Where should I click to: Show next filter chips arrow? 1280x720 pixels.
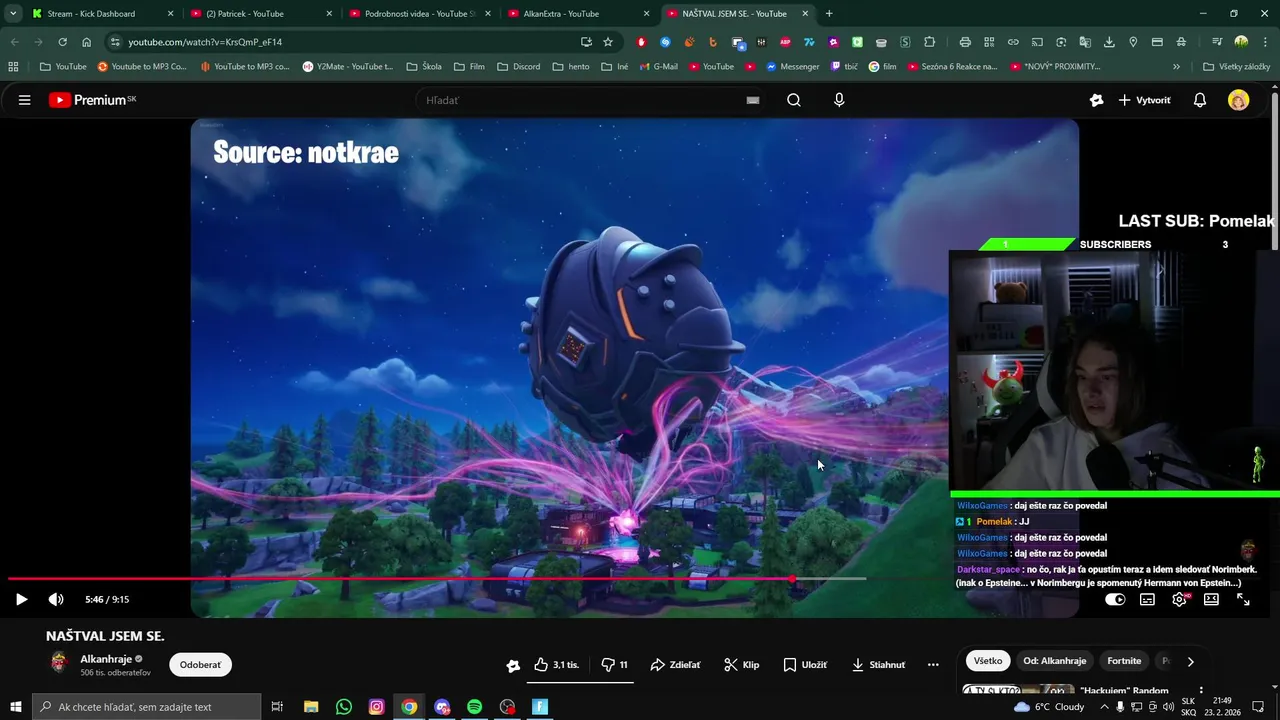click(1190, 661)
